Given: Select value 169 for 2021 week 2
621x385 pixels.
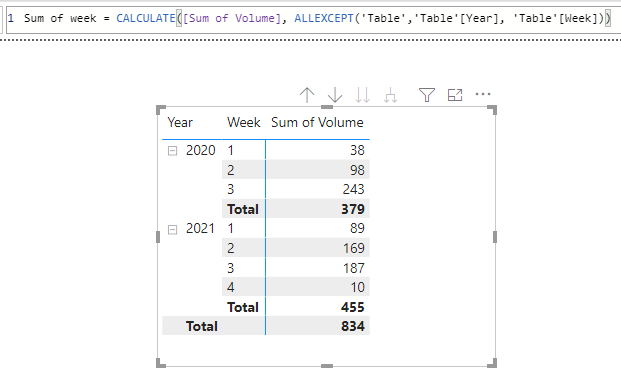Looking at the screenshot, I should 353,248.
